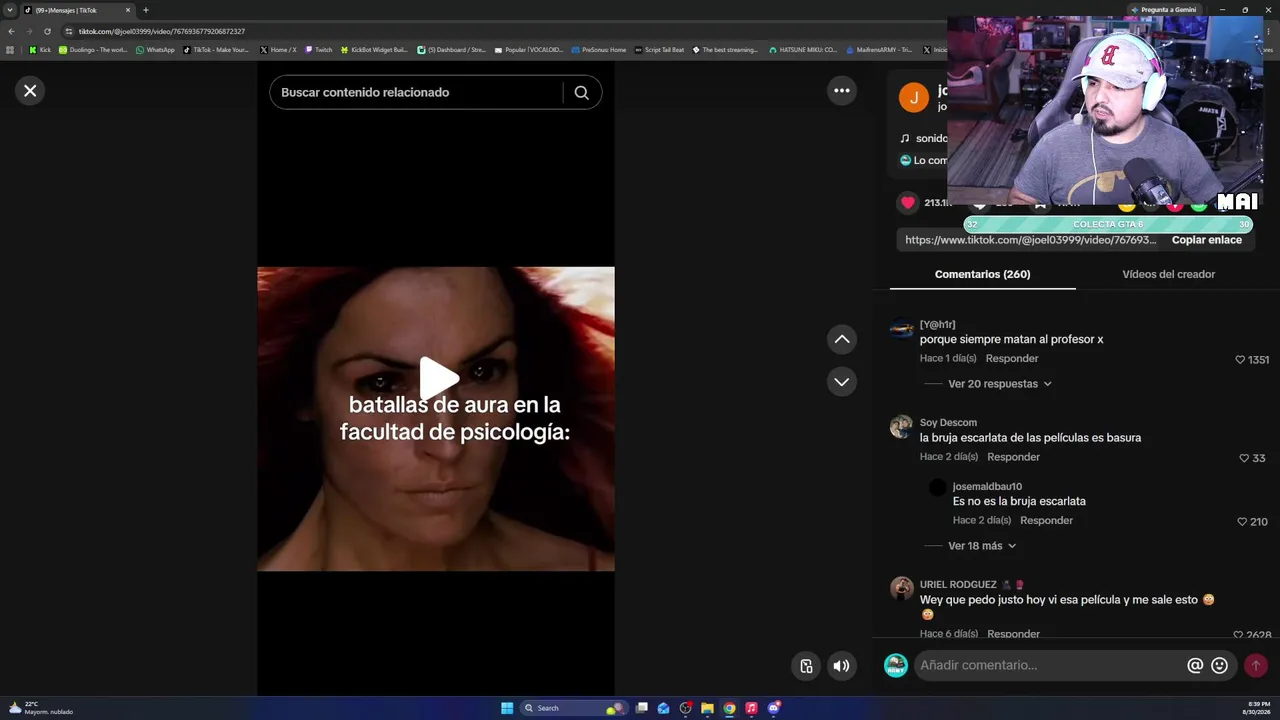1280x720 pixels.
Task: Open [Y@h1r] profile avatar
Action: pos(902,329)
